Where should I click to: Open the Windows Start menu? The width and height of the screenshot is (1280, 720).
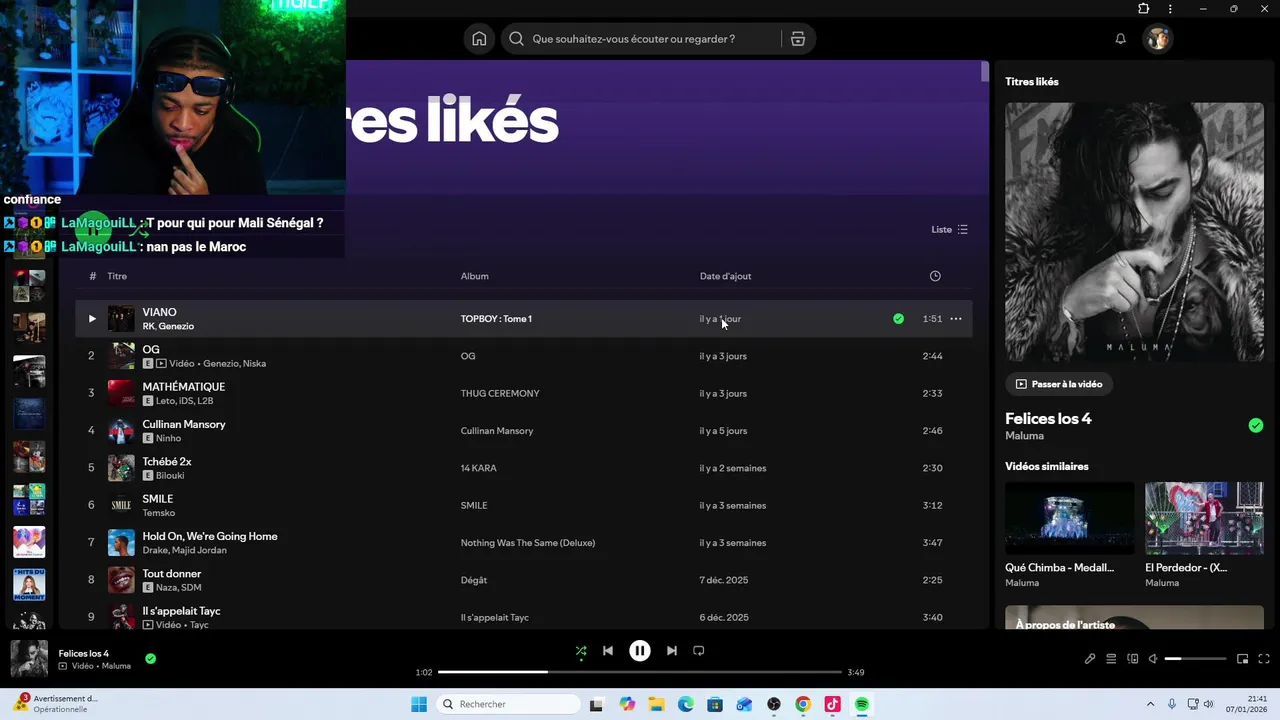[419, 704]
